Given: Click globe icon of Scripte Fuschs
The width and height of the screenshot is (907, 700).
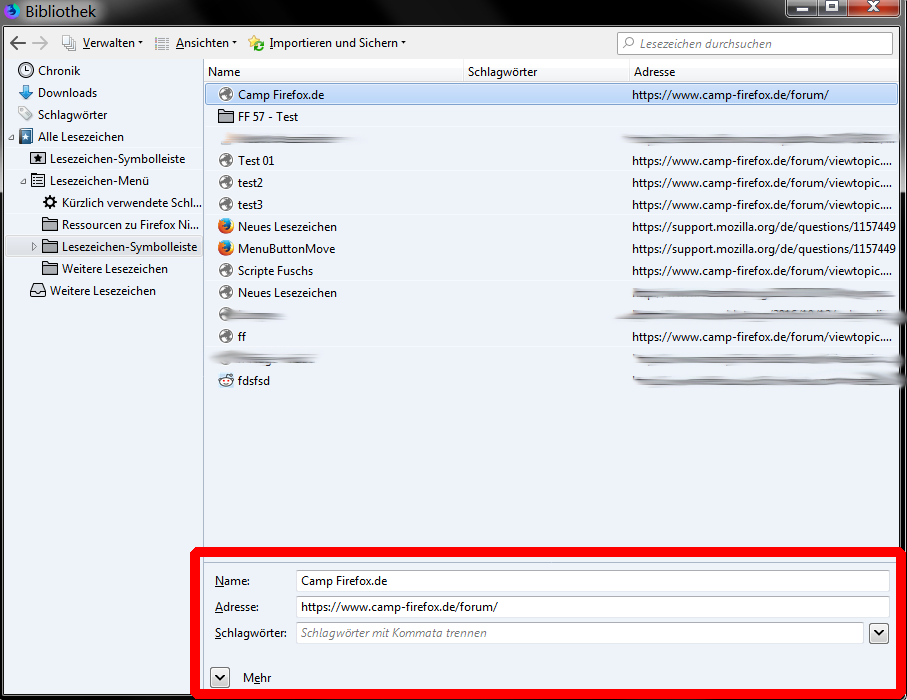Looking at the screenshot, I should point(226,270).
